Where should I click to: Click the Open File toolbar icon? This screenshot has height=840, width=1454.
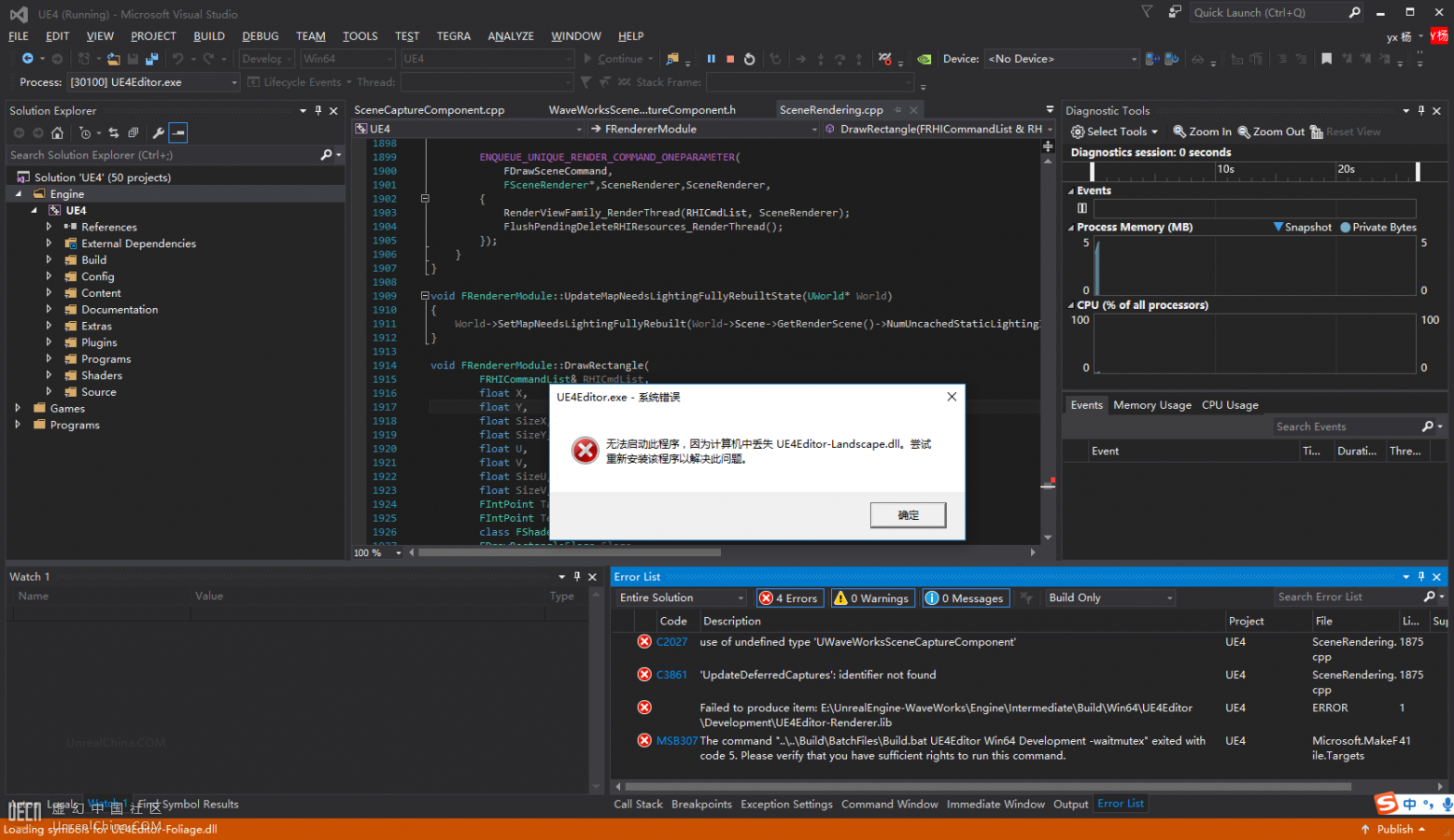tap(113, 59)
